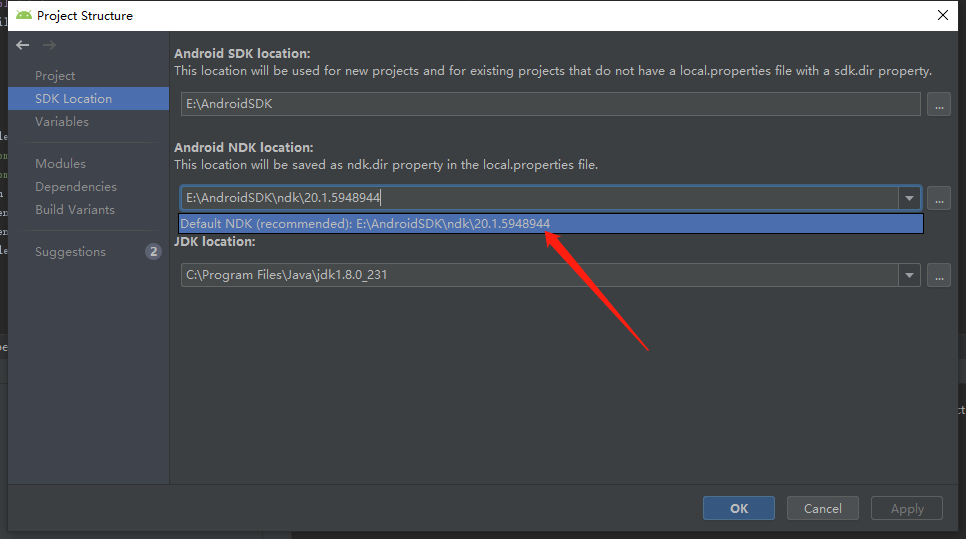Click the Android NDK location text field
Screen dimensions: 966x539
point(539,198)
